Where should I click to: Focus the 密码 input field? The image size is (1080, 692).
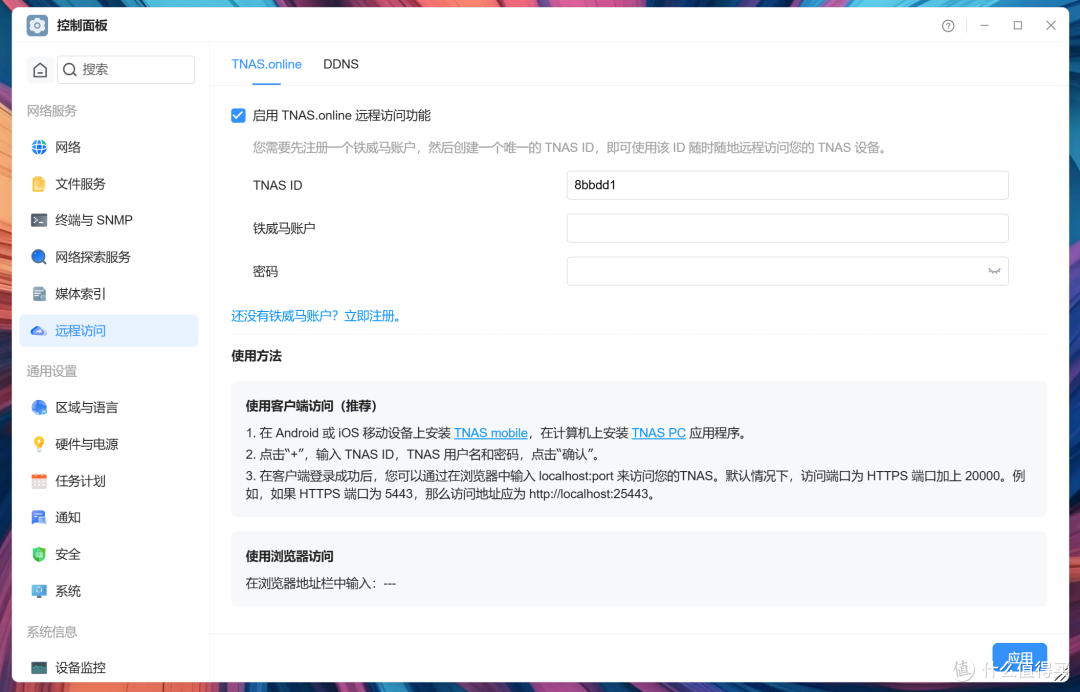[x=787, y=271]
